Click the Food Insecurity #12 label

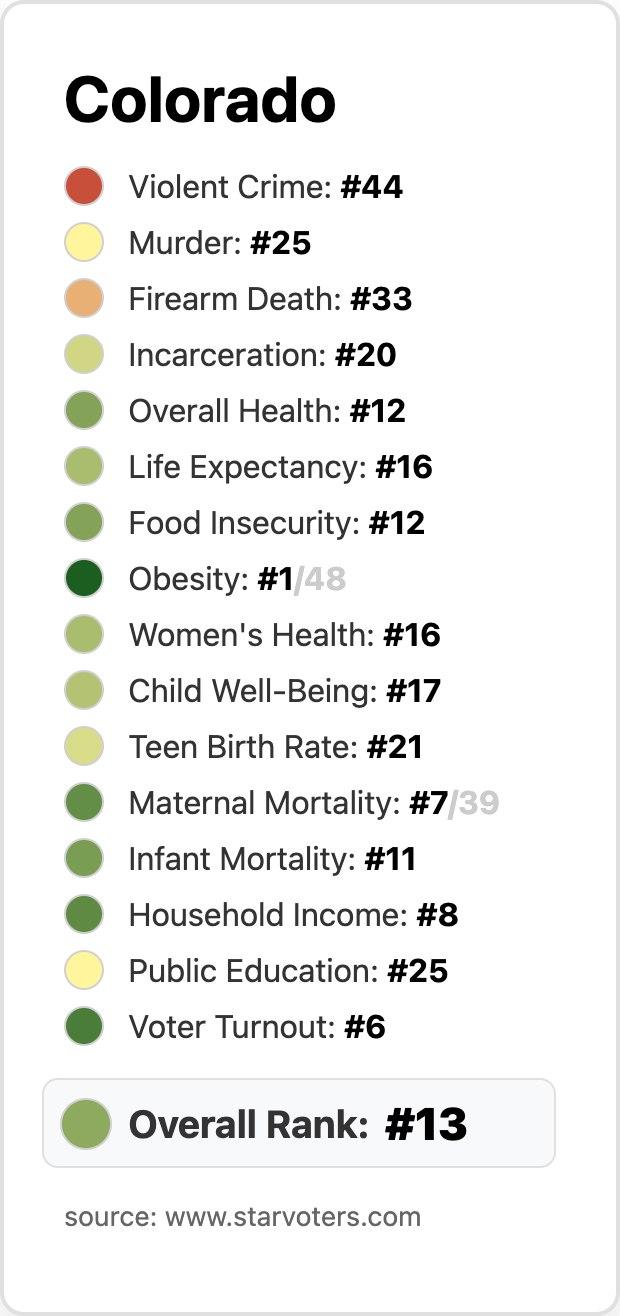[276, 523]
